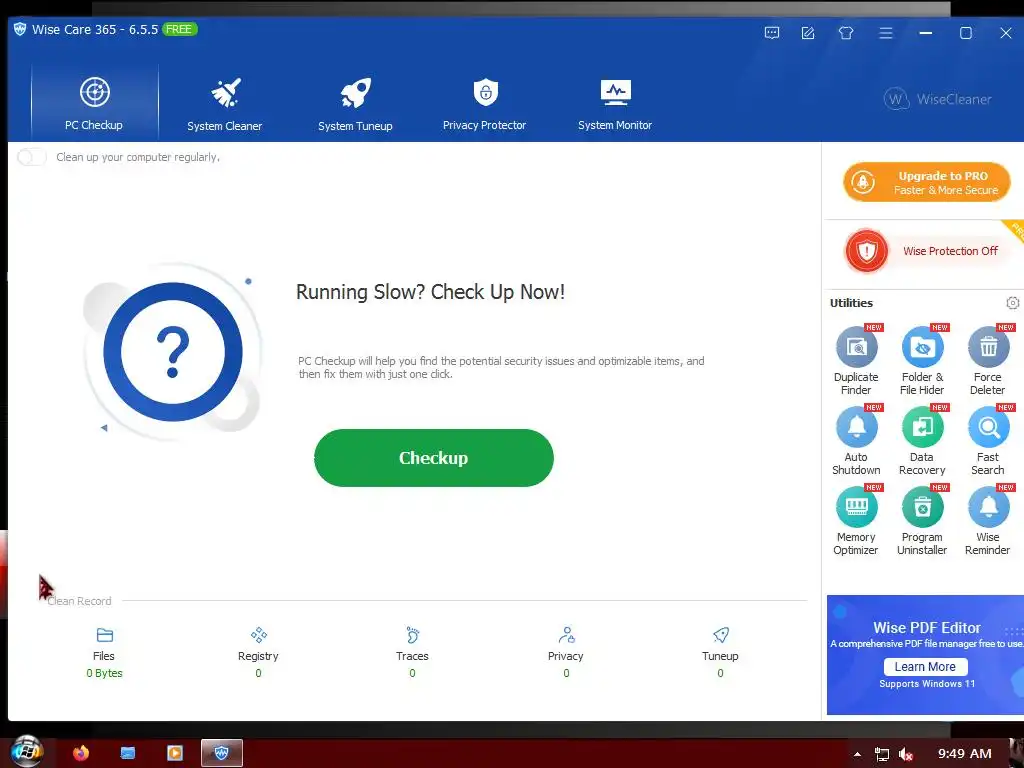Screen dimensions: 1024x768
Task: Open the media player taskbar icon
Action: coord(174,753)
